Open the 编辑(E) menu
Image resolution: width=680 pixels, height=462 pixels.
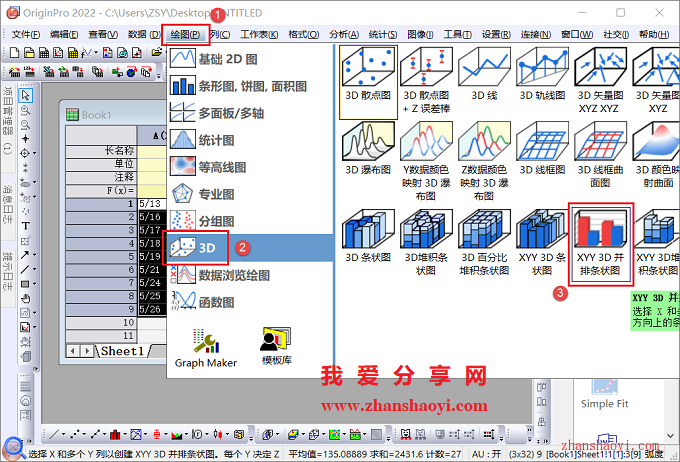pyautogui.click(x=64, y=34)
